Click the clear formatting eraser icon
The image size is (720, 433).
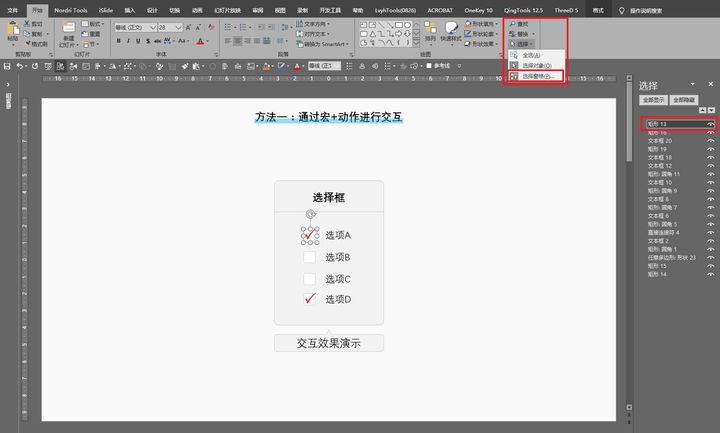[x=211, y=28]
